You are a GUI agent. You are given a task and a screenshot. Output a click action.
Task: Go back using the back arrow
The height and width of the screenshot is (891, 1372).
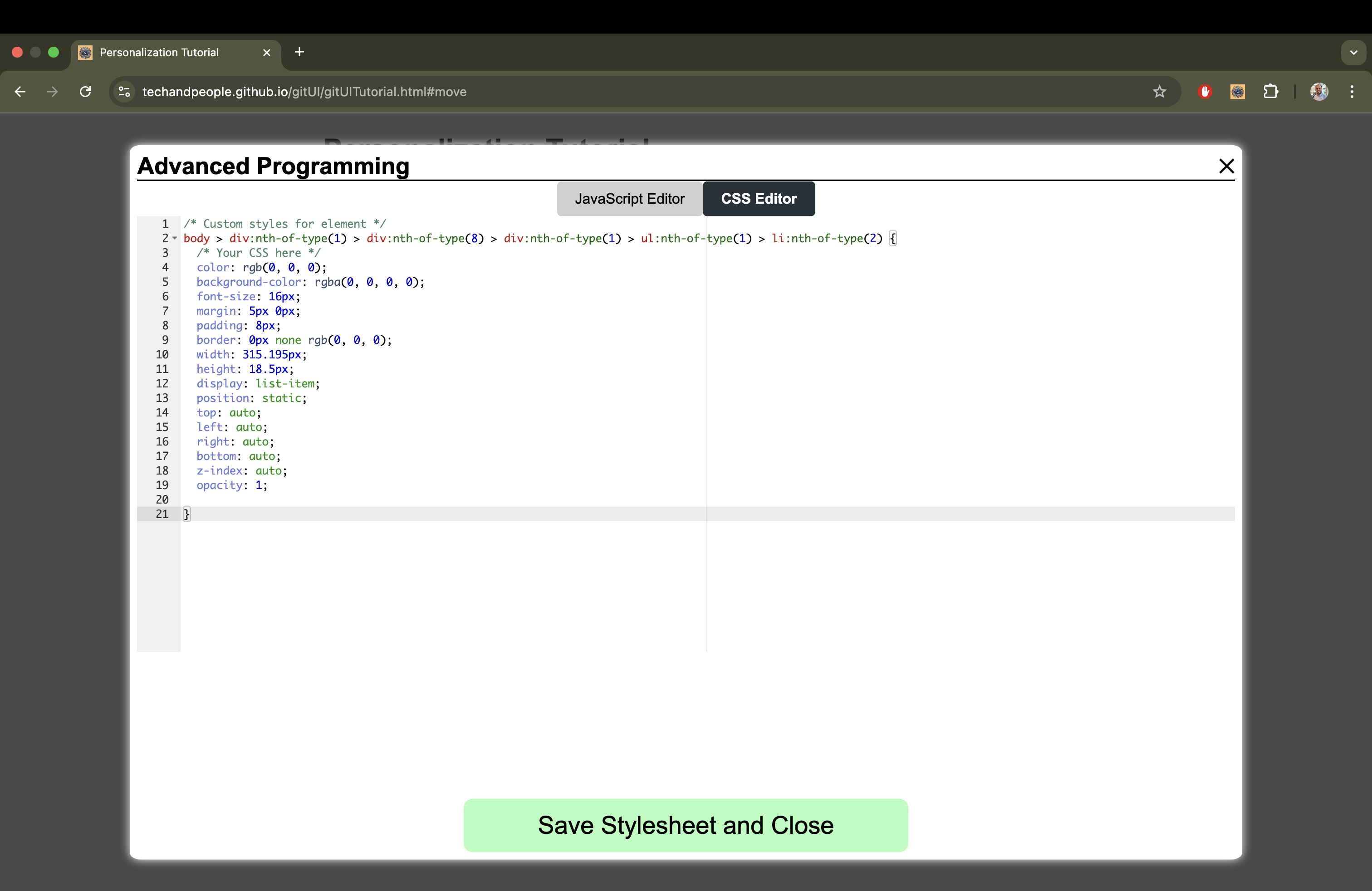click(x=20, y=92)
